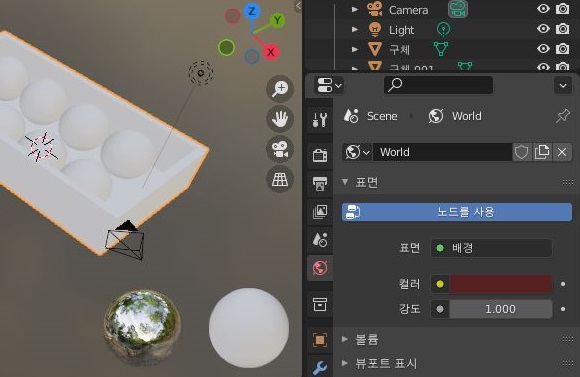Click the dark red 컬러 swatch
The image size is (580, 377).
pyautogui.click(x=501, y=284)
